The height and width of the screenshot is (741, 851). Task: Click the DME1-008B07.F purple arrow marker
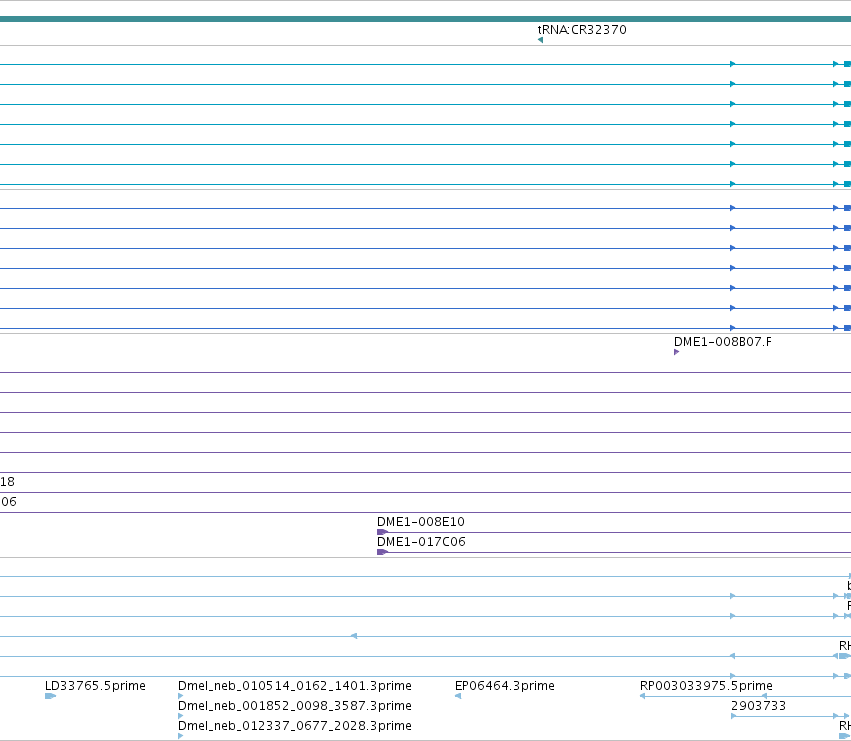676,352
